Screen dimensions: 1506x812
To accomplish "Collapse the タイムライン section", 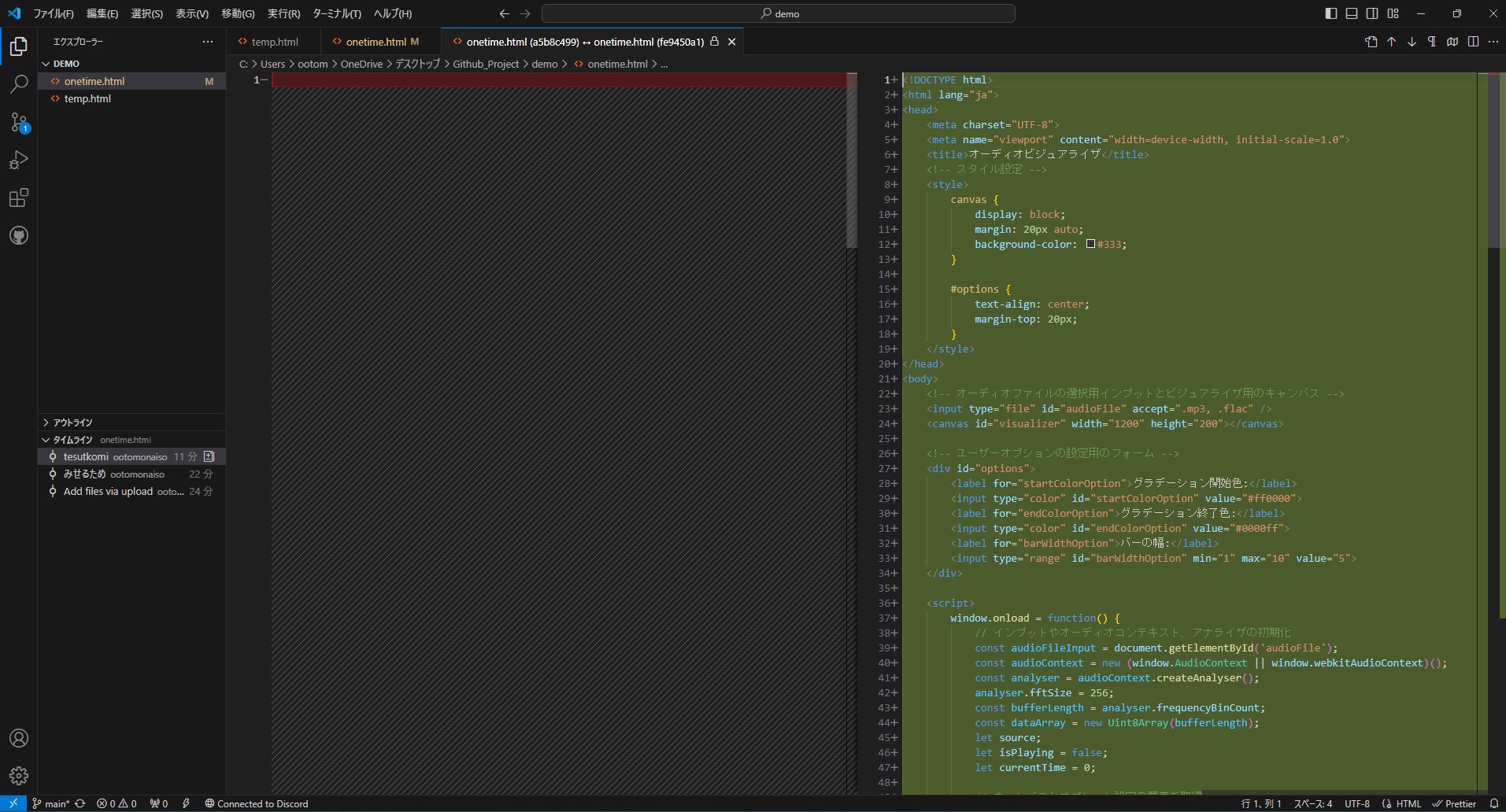I will click(x=72, y=440).
